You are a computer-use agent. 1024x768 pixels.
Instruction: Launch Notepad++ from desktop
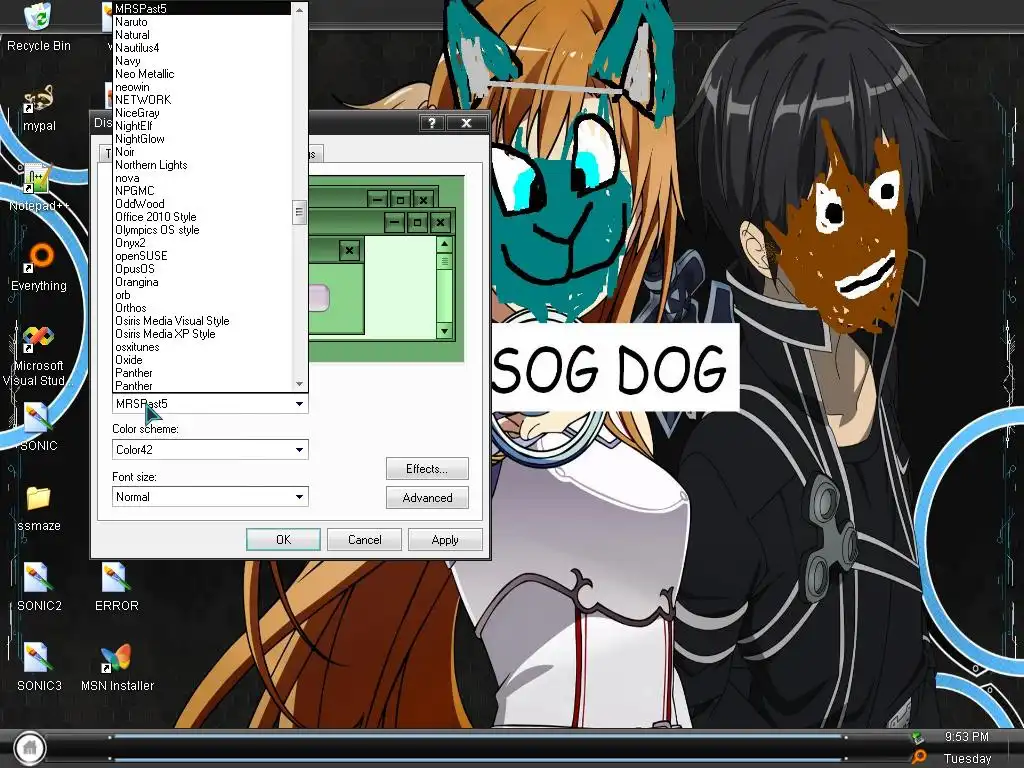[39, 188]
